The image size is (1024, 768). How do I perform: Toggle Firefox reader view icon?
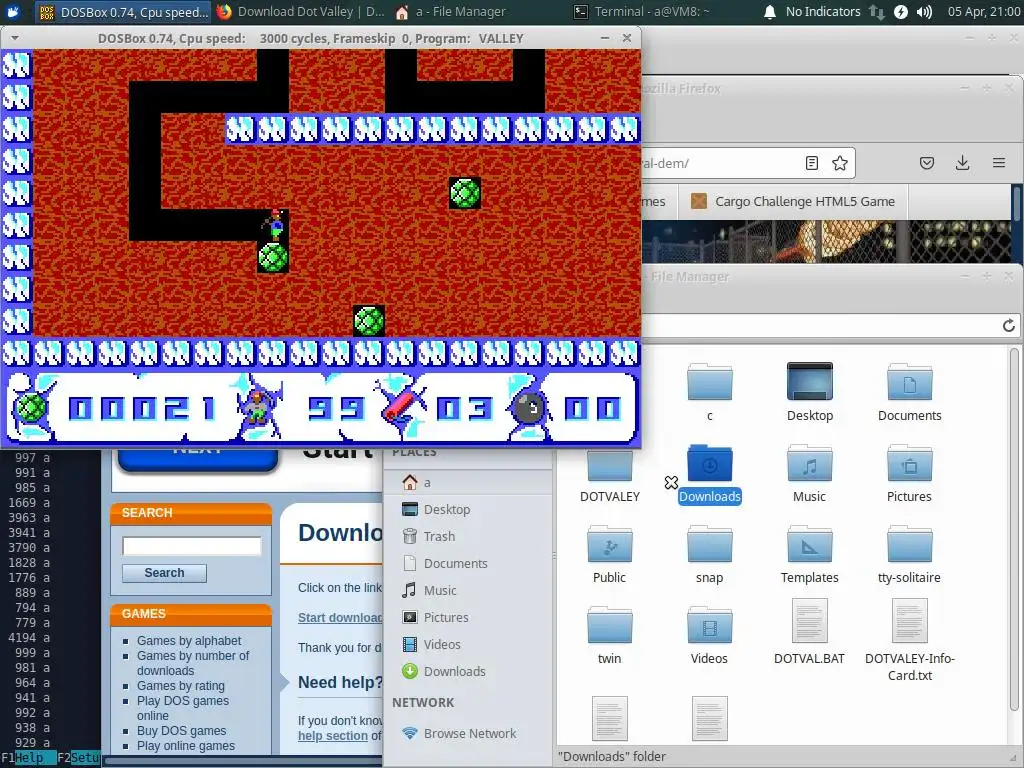[812, 163]
